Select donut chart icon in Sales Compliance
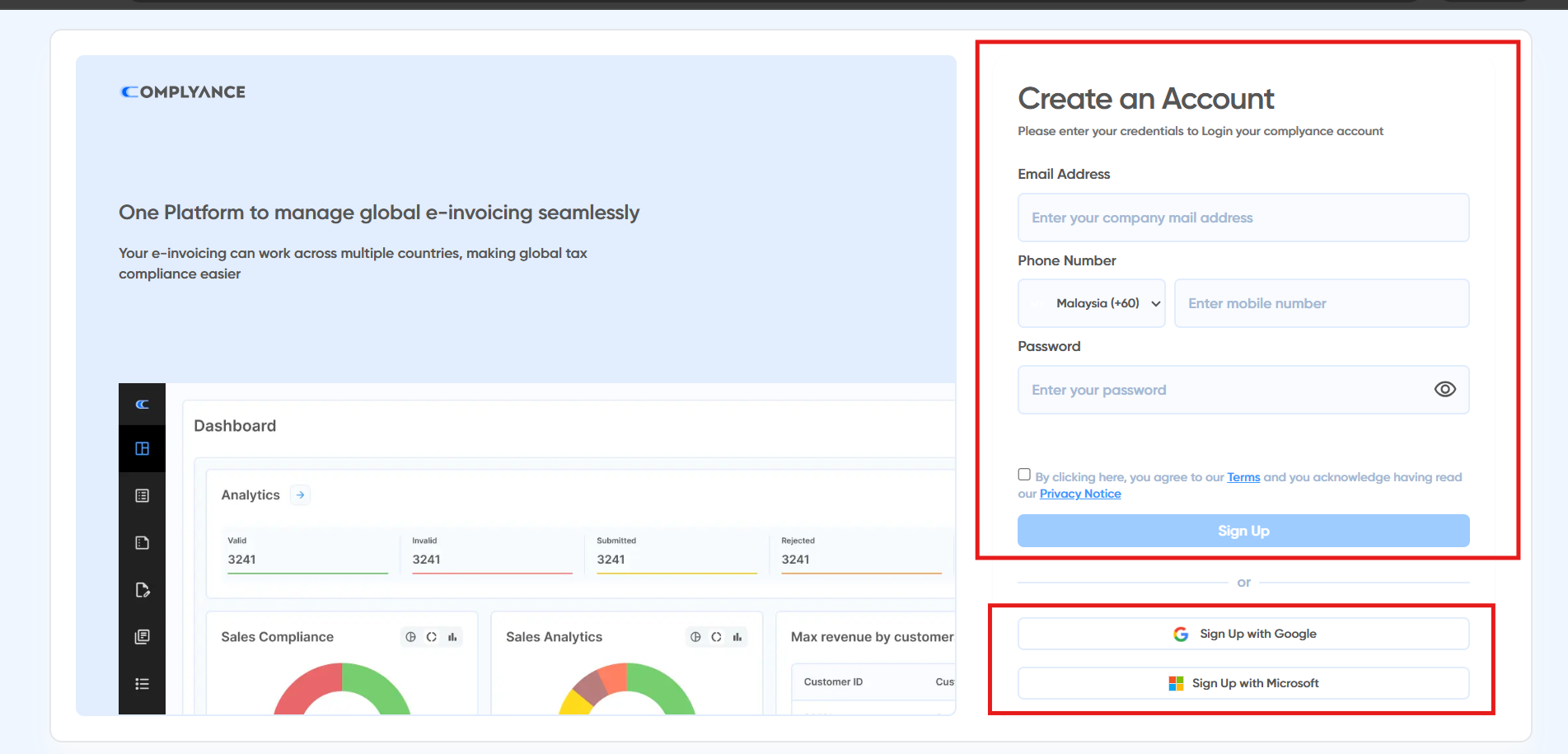This screenshot has height=754, width=1568. [x=431, y=637]
